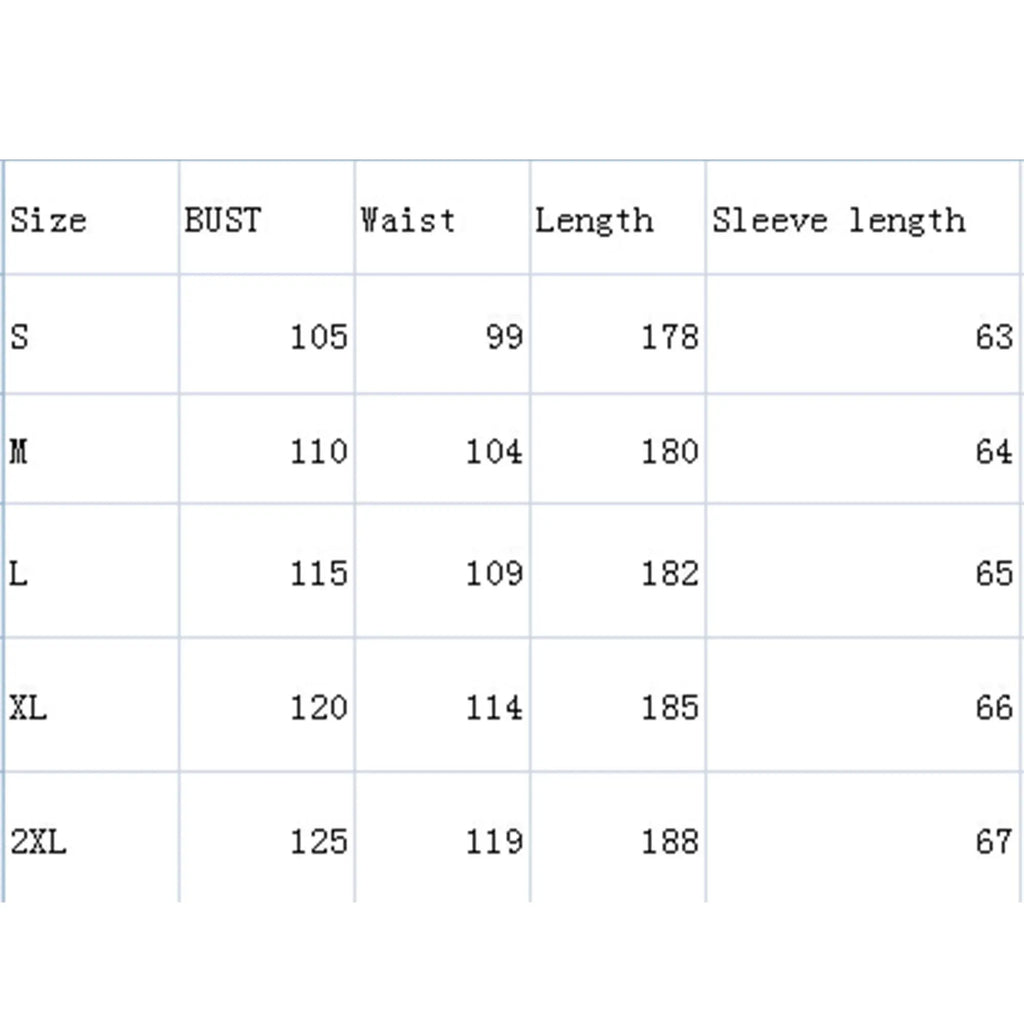Click the Size header cell
The height and width of the screenshot is (1024, 1024).
(x=48, y=220)
